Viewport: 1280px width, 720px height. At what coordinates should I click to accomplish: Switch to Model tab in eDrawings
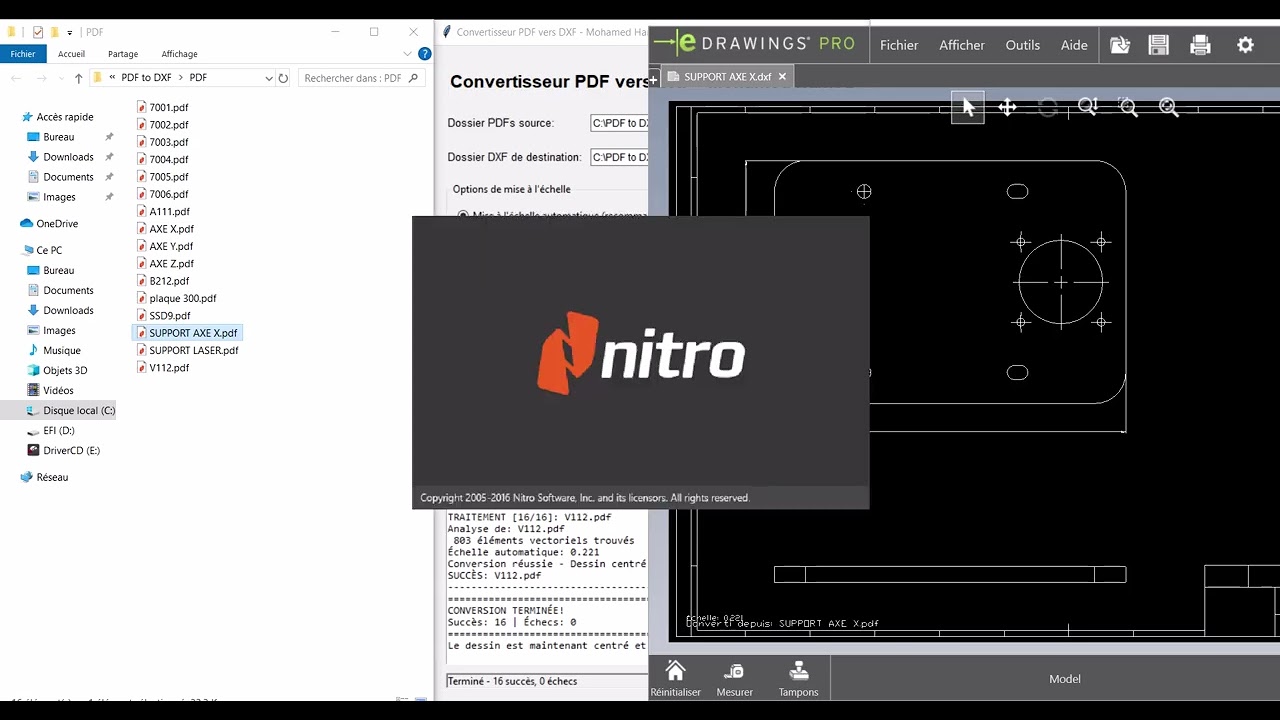pos(1065,679)
